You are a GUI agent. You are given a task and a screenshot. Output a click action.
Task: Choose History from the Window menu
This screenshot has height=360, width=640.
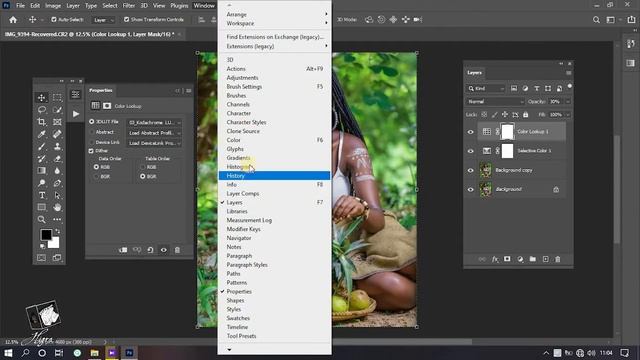pos(274,176)
